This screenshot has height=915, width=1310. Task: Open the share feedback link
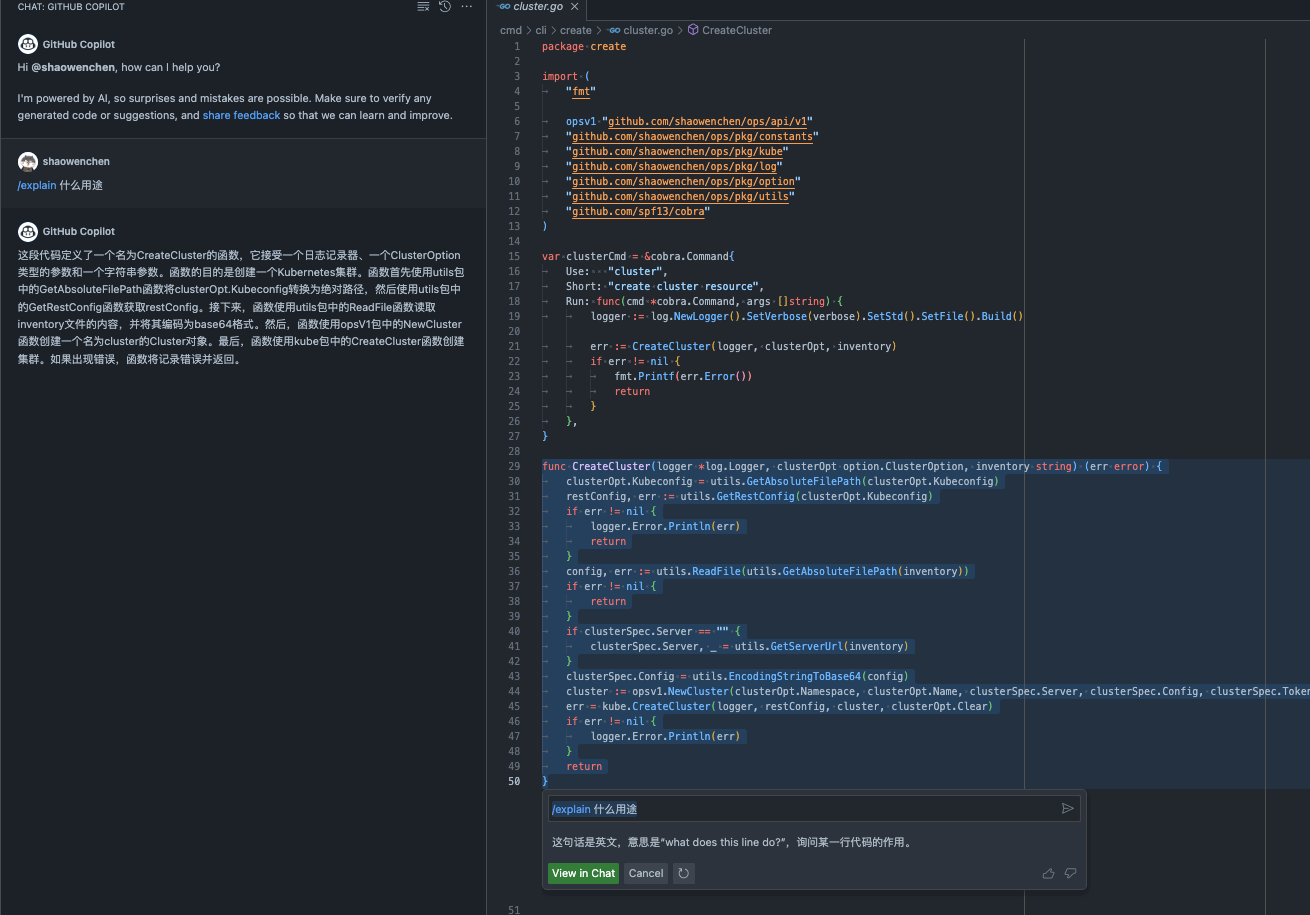click(241, 115)
